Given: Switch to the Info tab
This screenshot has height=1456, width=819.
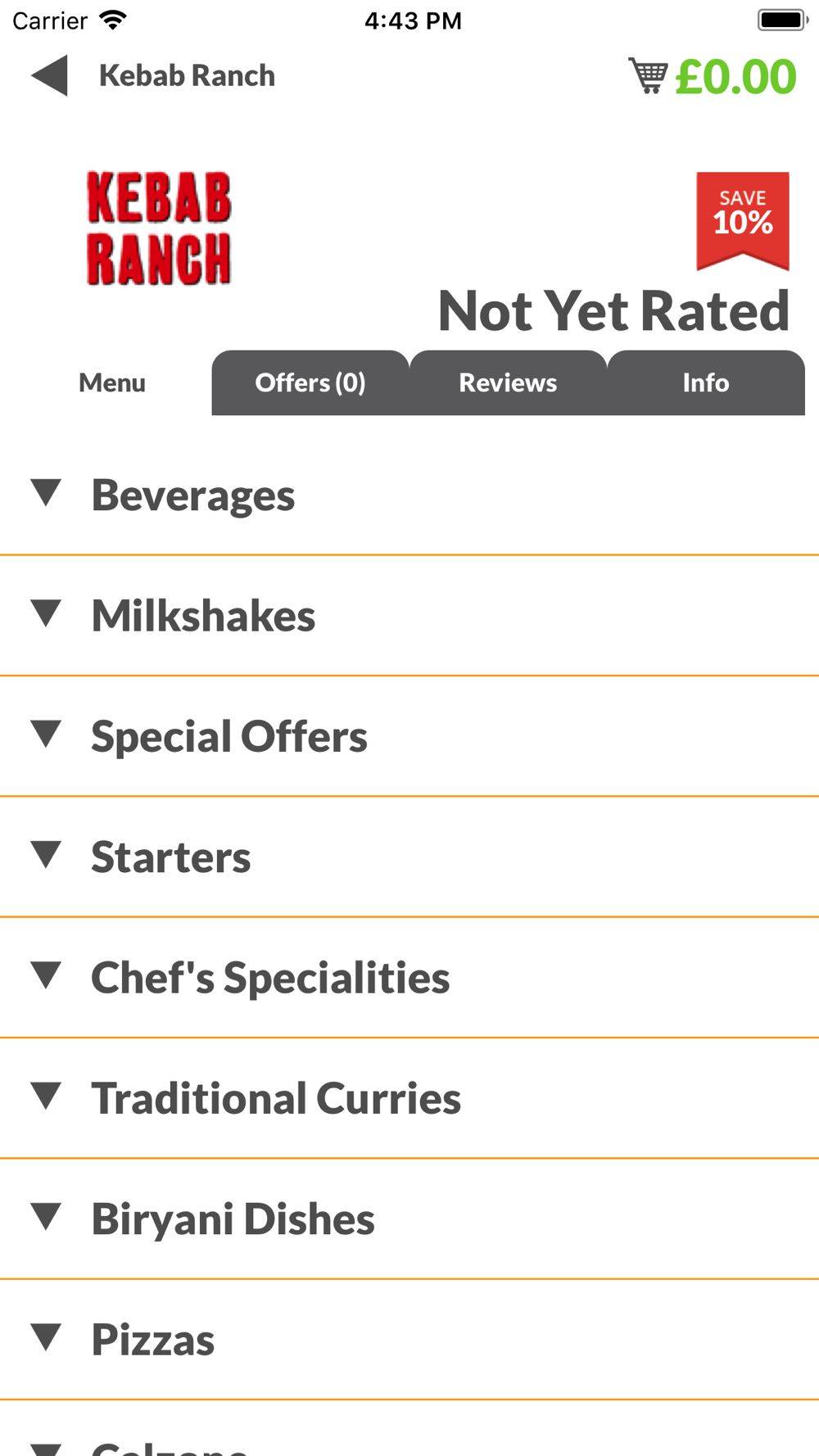Looking at the screenshot, I should 706,382.
